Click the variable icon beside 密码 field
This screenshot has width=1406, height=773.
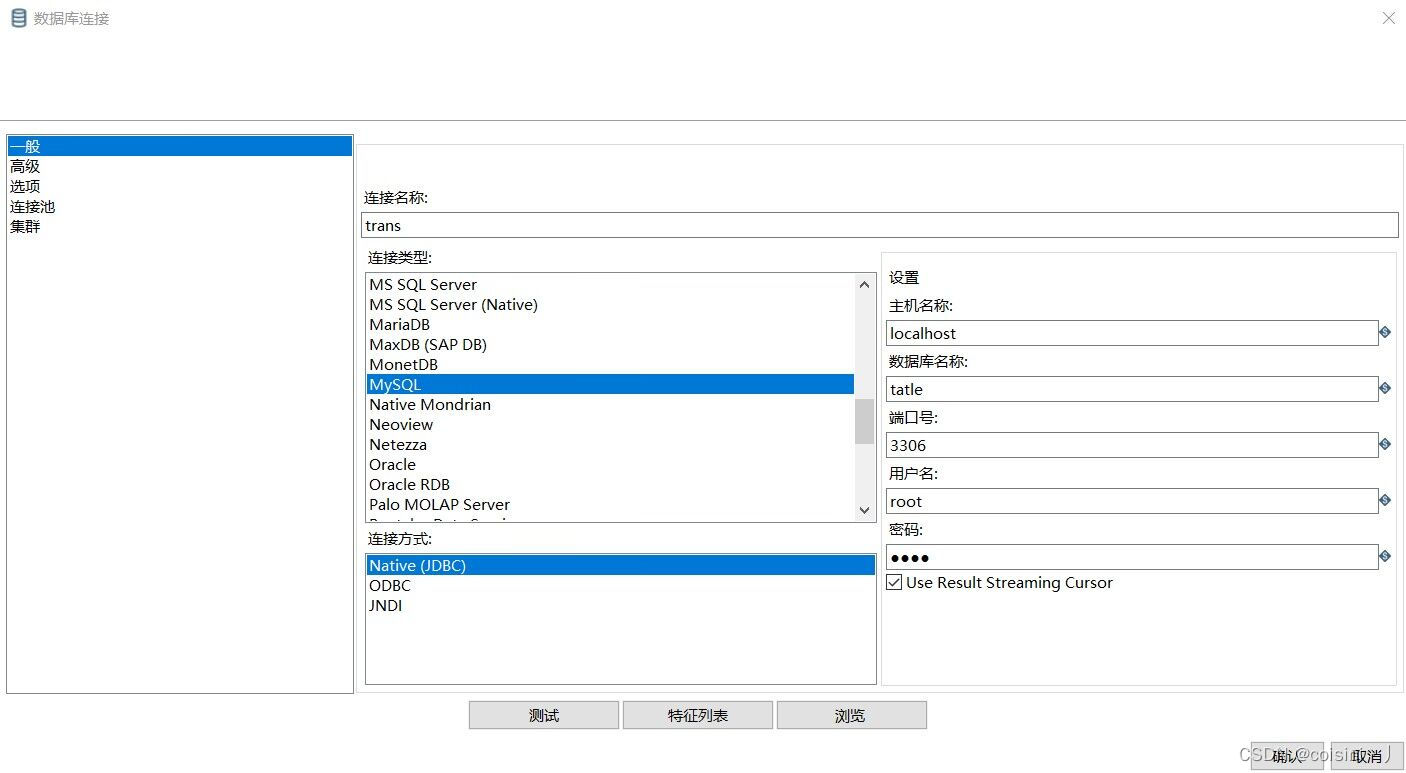click(x=1385, y=555)
